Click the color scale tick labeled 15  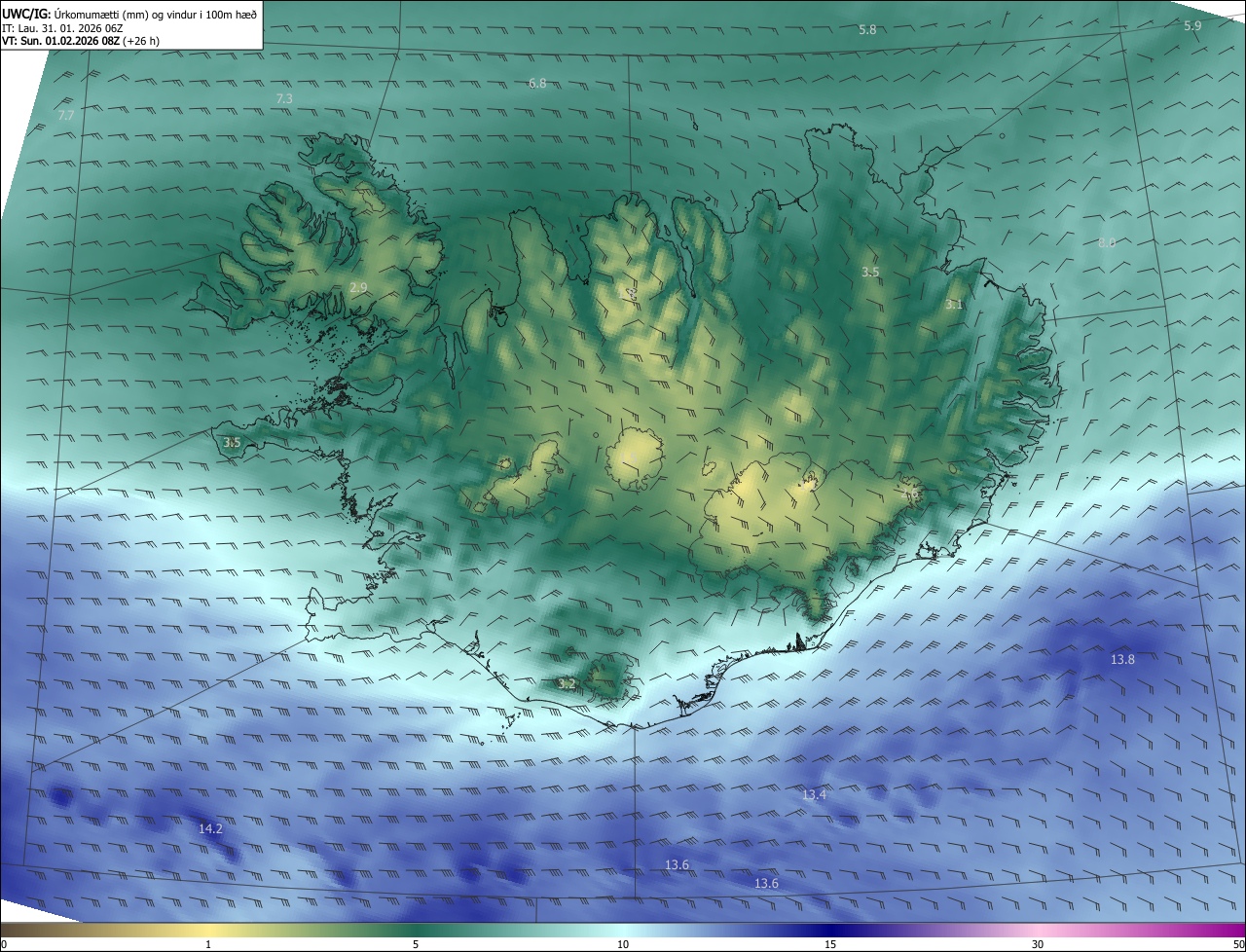pos(830,944)
